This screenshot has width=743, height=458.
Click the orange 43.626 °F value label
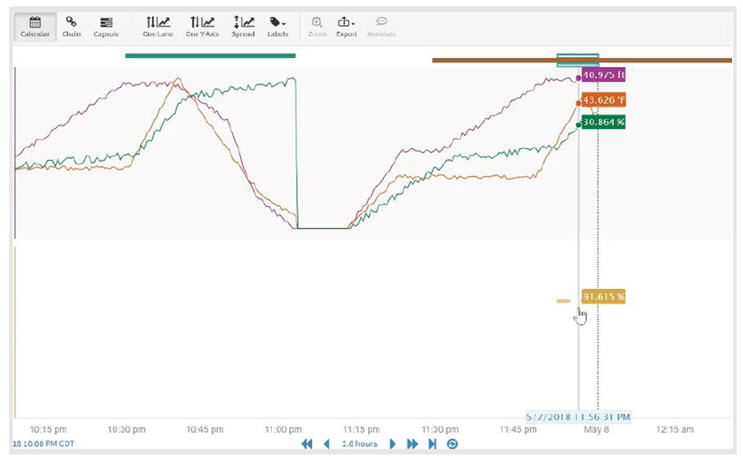[x=605, y=101]
